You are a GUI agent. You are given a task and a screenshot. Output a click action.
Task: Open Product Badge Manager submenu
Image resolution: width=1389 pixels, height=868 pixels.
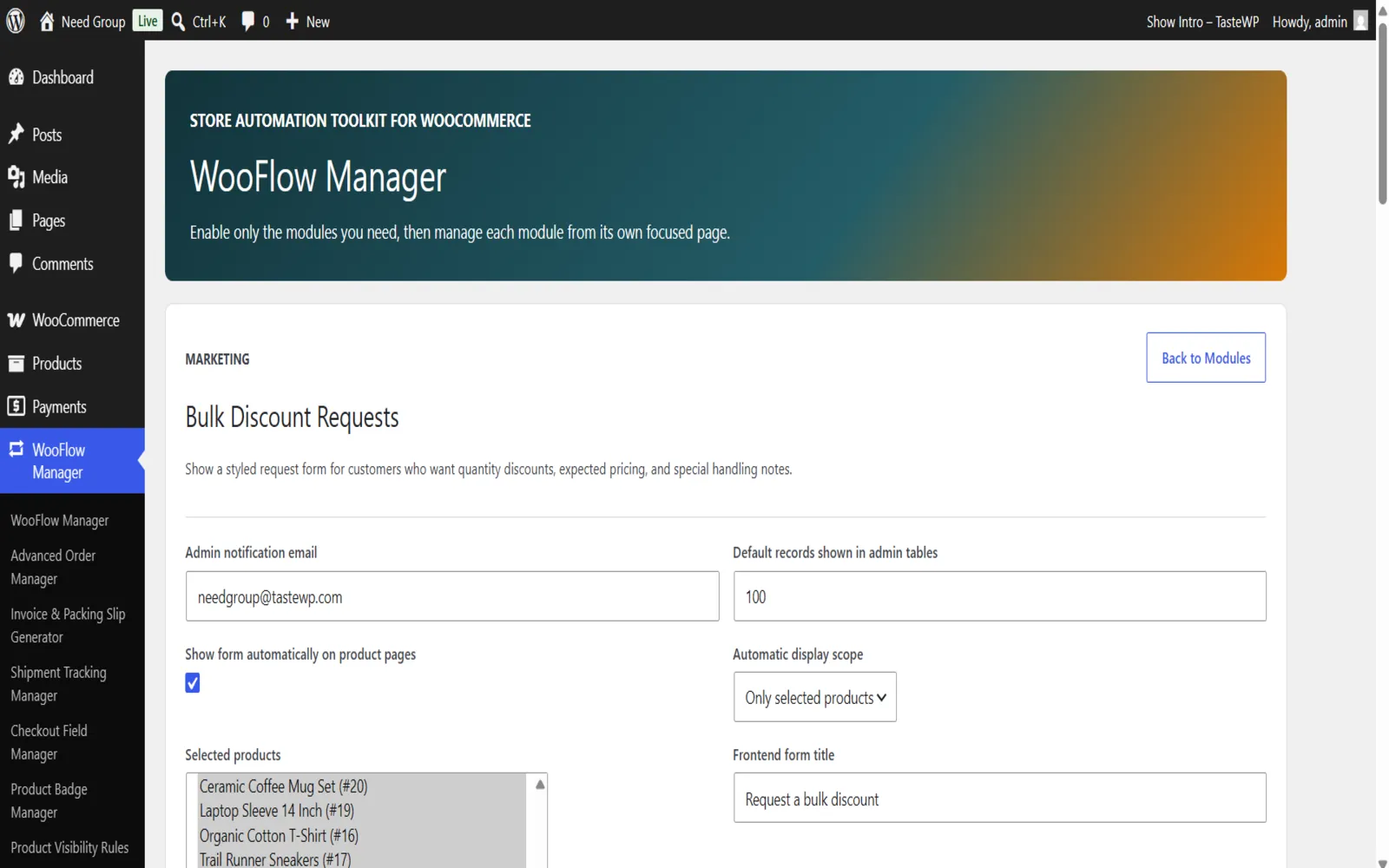pos(49,800)
